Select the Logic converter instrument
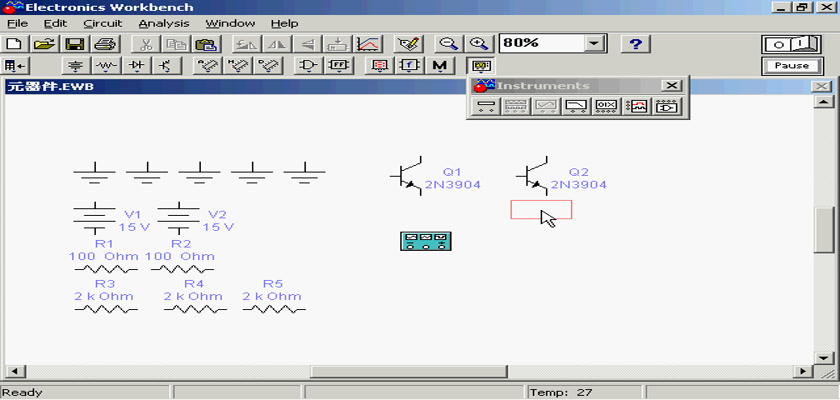This screenshot has width=840, height=400. (667, 106)
